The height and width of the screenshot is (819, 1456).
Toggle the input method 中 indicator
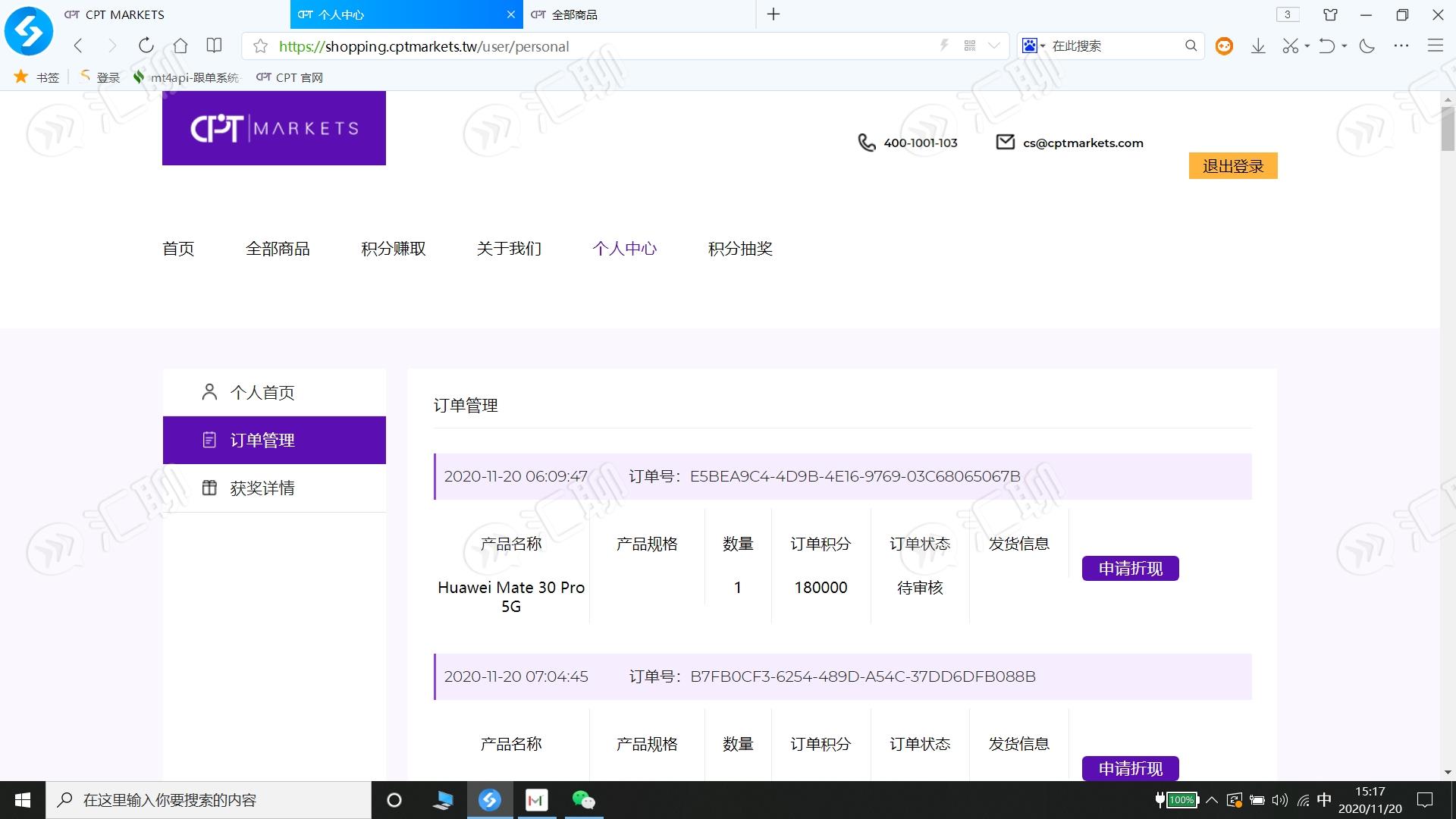tap(1324, 800)
